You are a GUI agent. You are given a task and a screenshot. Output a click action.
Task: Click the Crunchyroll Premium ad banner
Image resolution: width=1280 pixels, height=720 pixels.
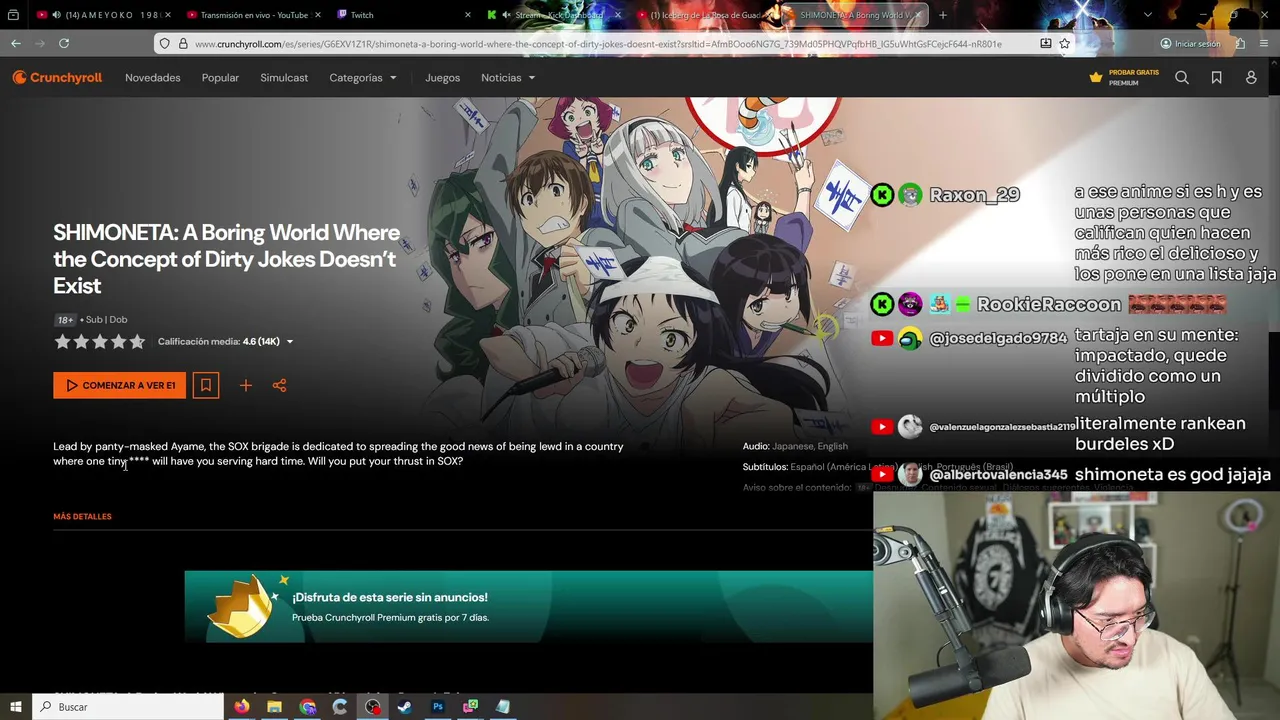[528, 606]
